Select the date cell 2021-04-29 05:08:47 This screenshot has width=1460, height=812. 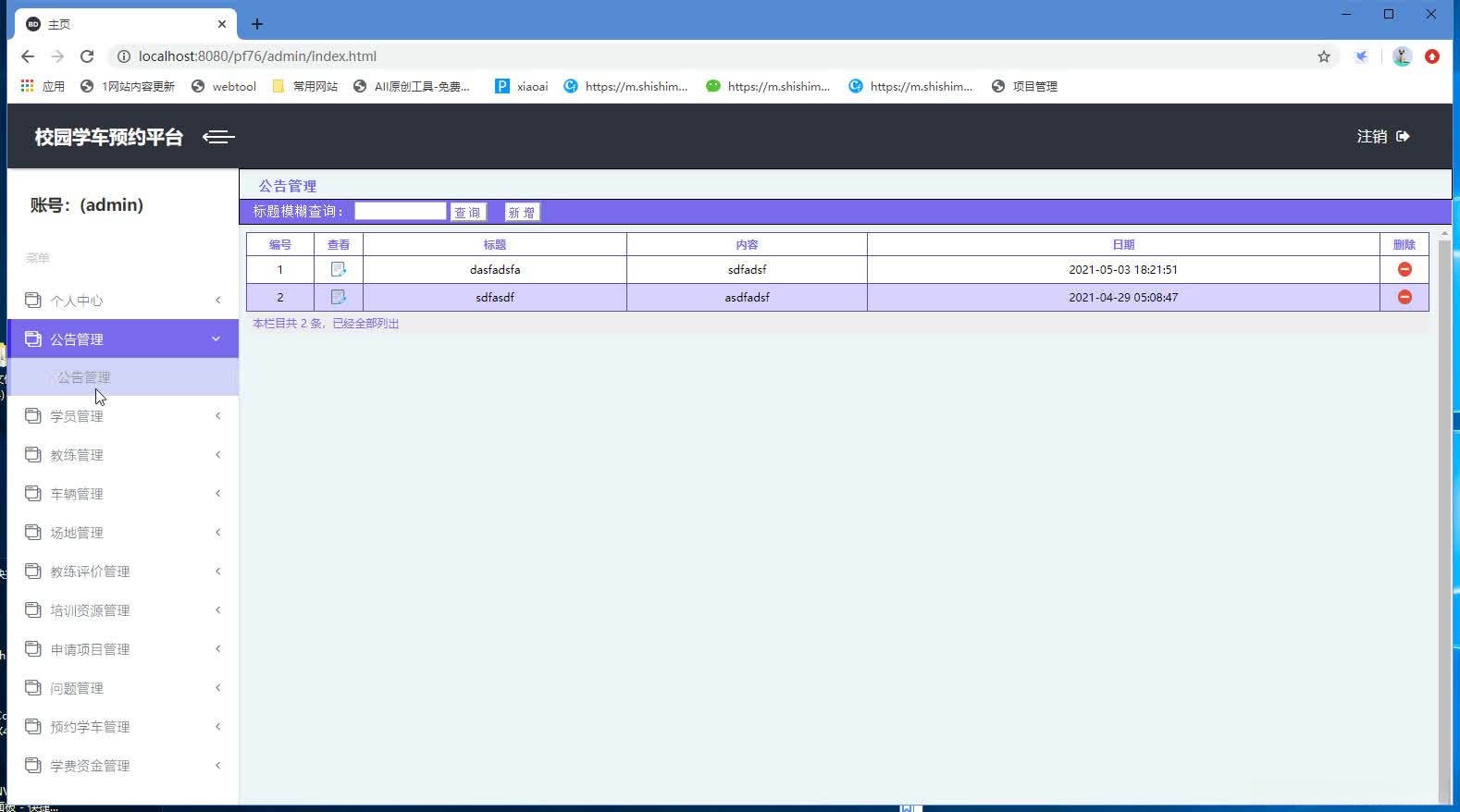(1123, 298)
